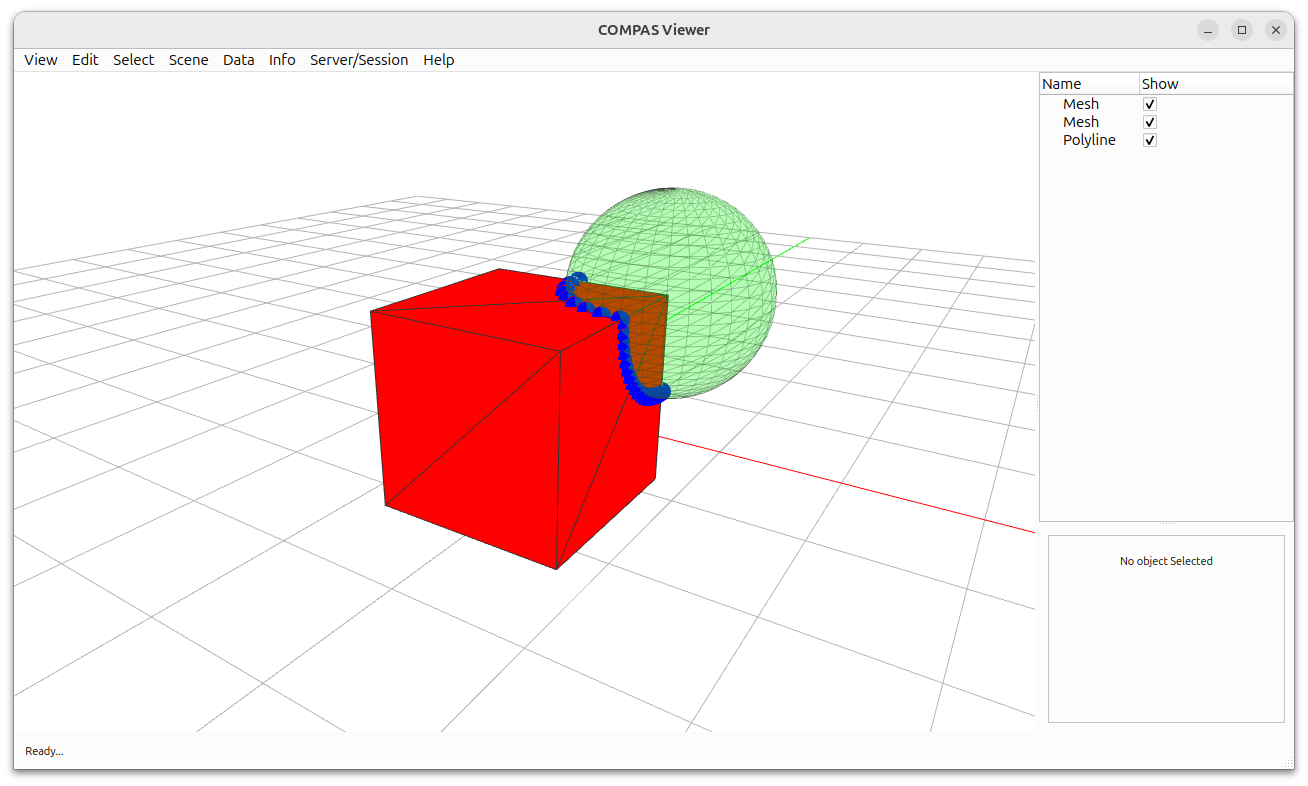Image resolution: width=1308 pixels, height=786 pixels.
Task: Open the Server/Session menu
Action: point(359,59)
